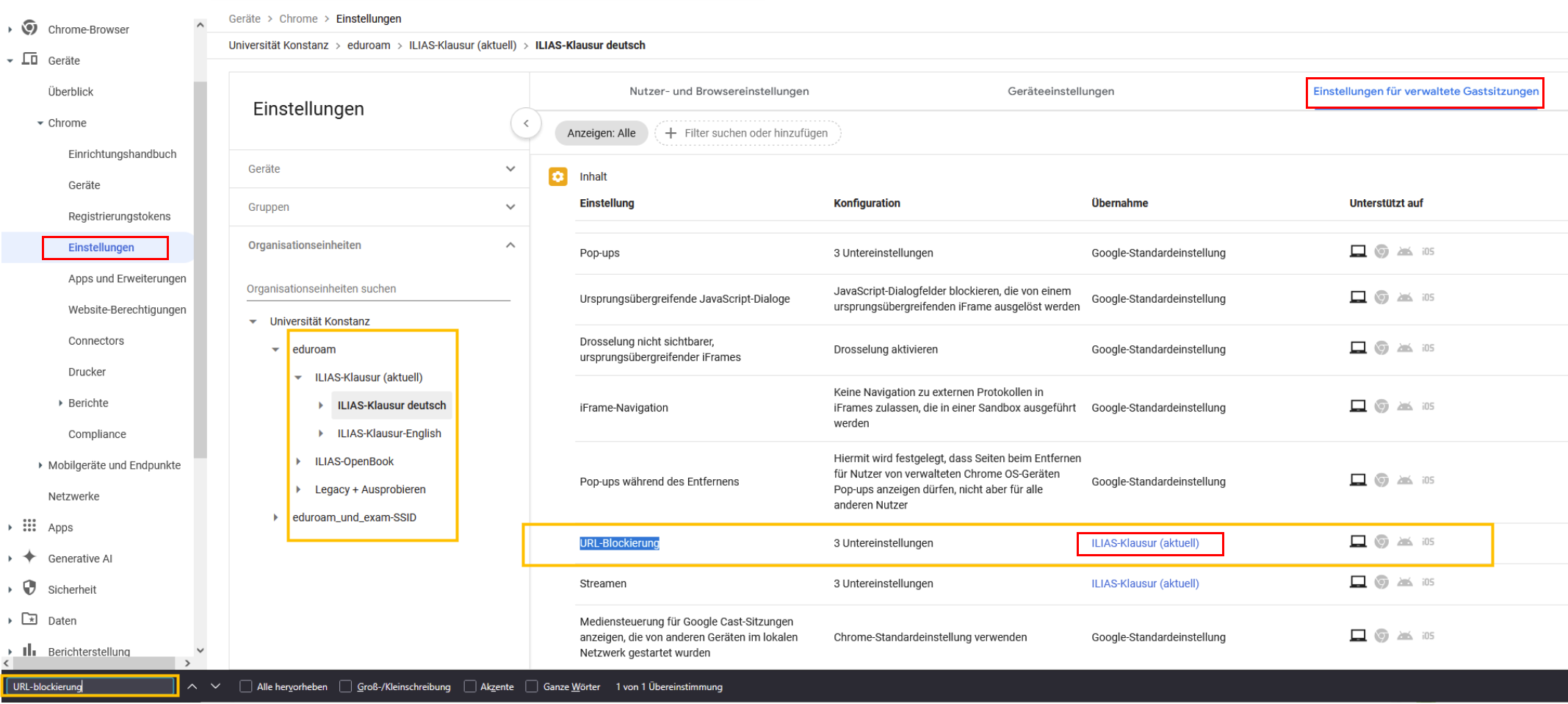The height and width of the screenshot is (704, 1568).
Task: Click the laptop icon in Drosselung row
Action: point(1358,348)
